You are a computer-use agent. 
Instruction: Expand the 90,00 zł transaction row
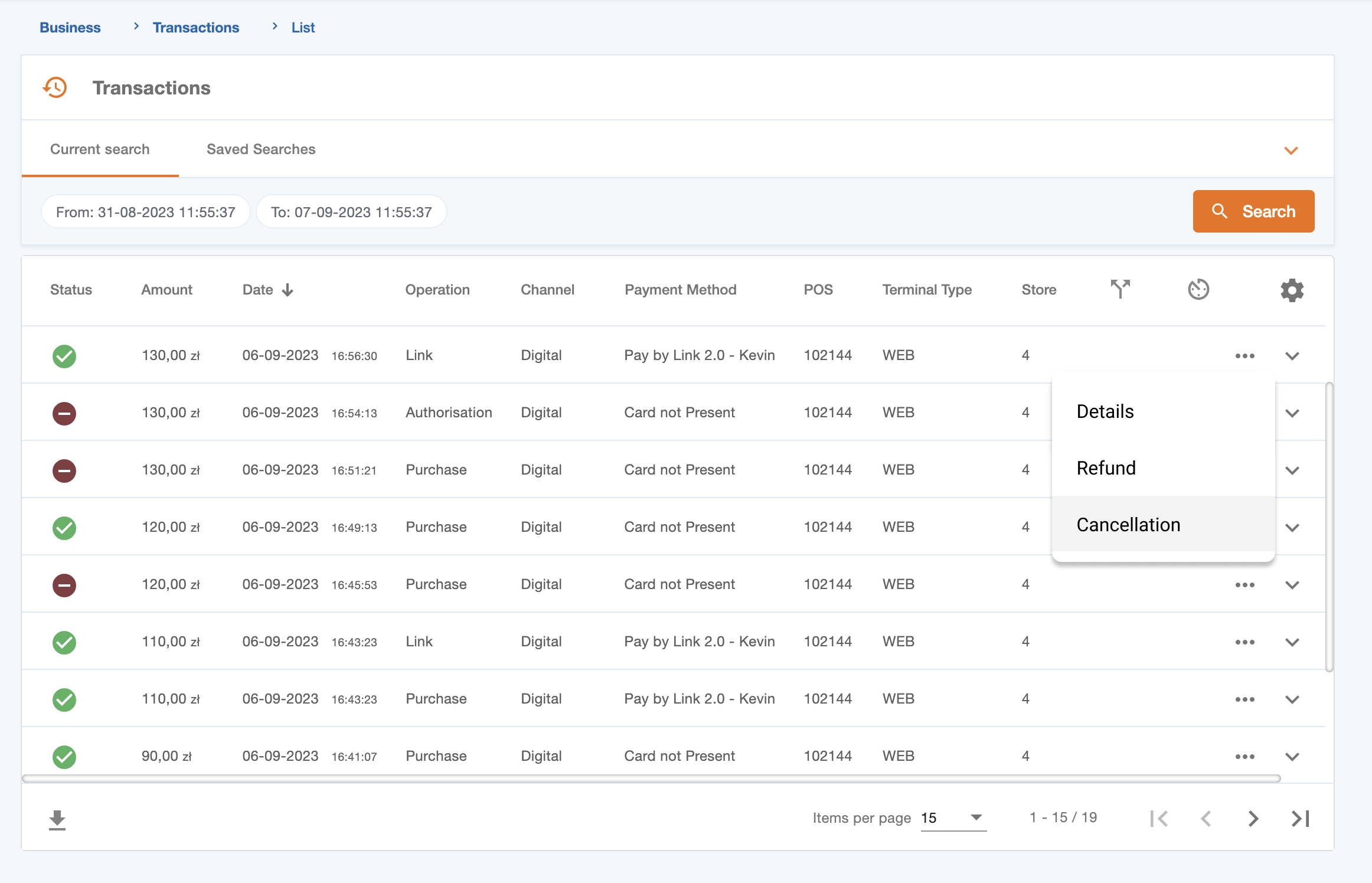coord(1292,757)
